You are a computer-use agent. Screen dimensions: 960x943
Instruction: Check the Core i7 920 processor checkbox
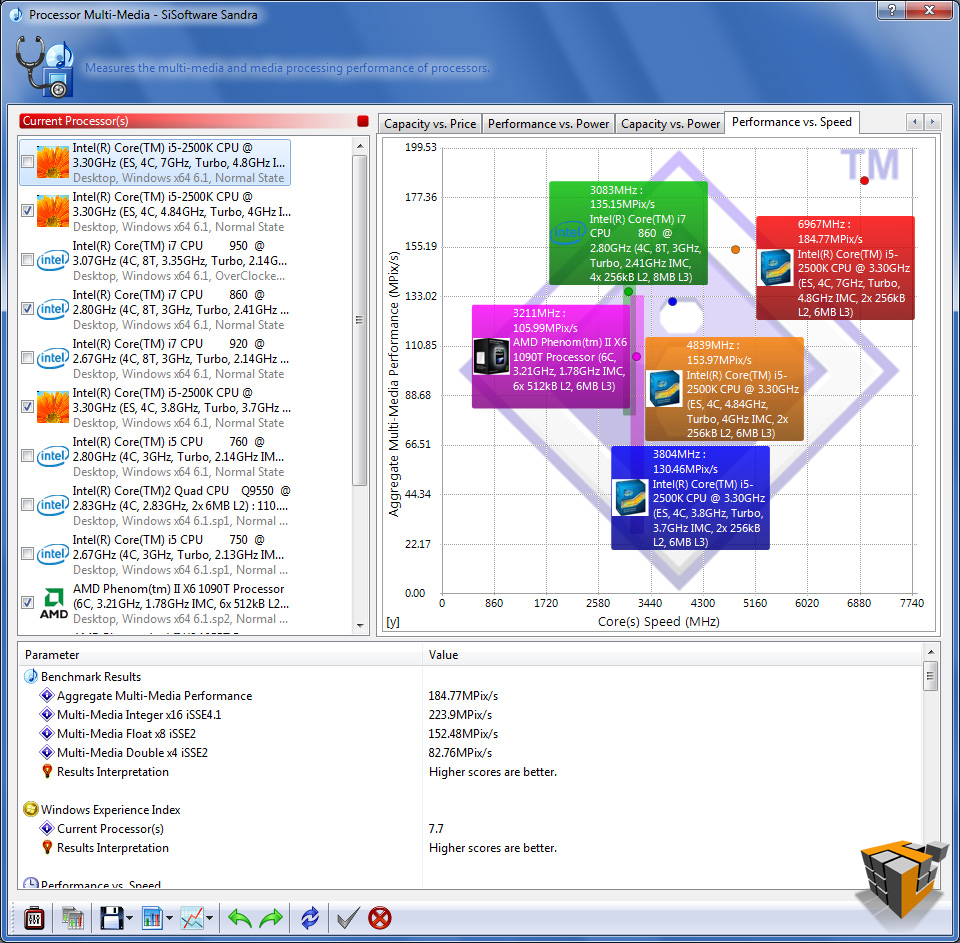(x=28, y=358)
